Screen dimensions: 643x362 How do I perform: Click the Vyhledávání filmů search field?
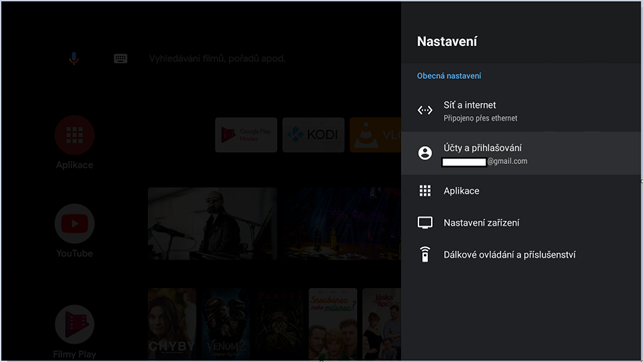(x=217, y=59)
